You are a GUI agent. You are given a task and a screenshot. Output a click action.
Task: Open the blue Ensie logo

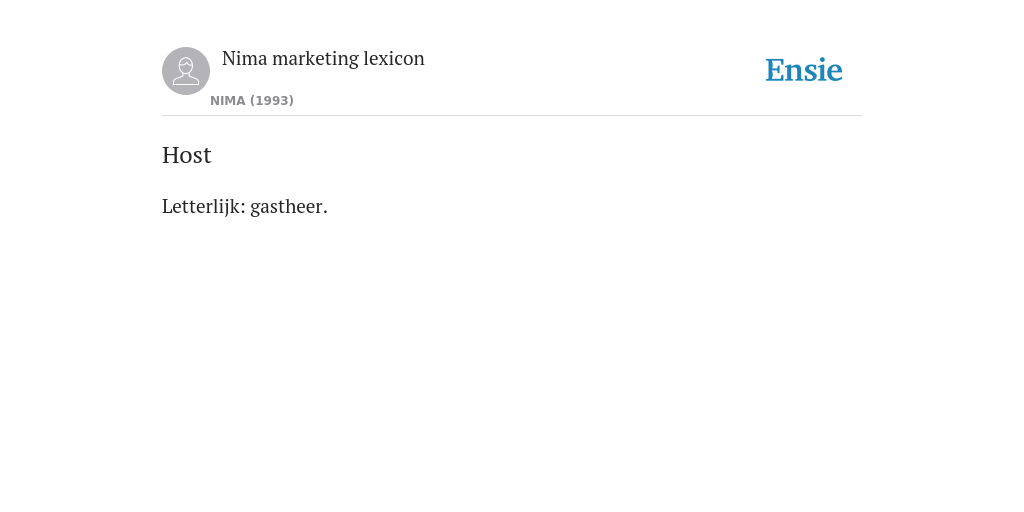(804, 71)
